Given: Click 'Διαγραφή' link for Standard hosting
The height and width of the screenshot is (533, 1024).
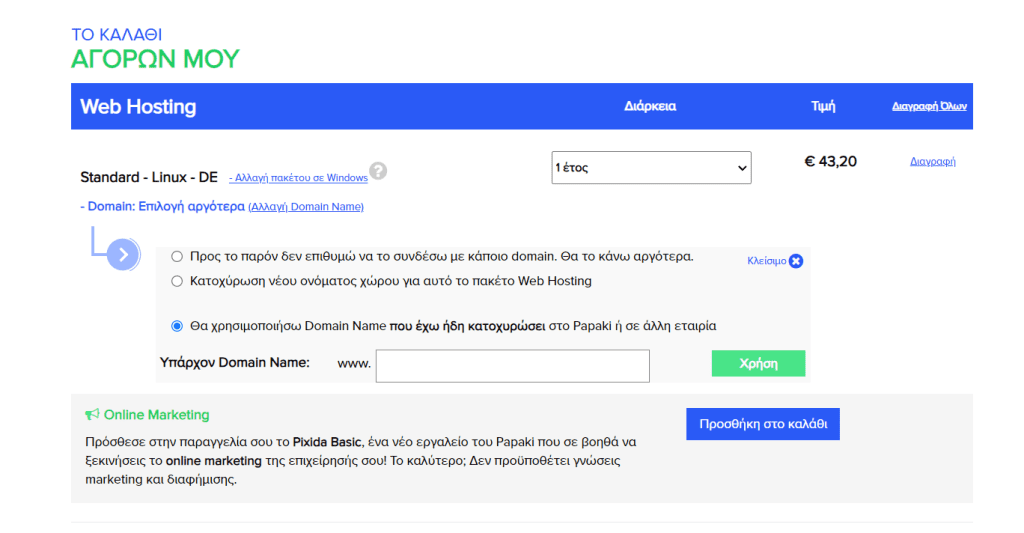Looking at the screenshot, I should tap(932, 161).
